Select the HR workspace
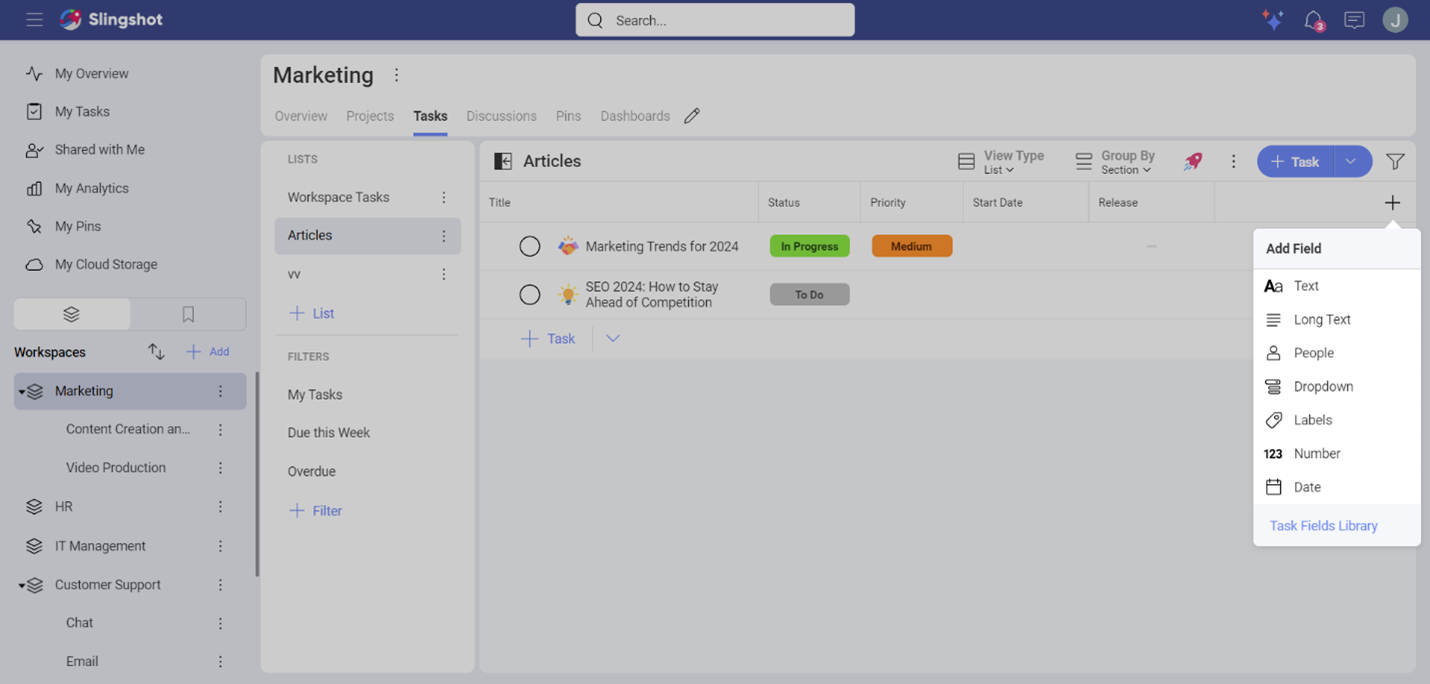The width and height of the screenshot is (1430, 684). (64, 506)
